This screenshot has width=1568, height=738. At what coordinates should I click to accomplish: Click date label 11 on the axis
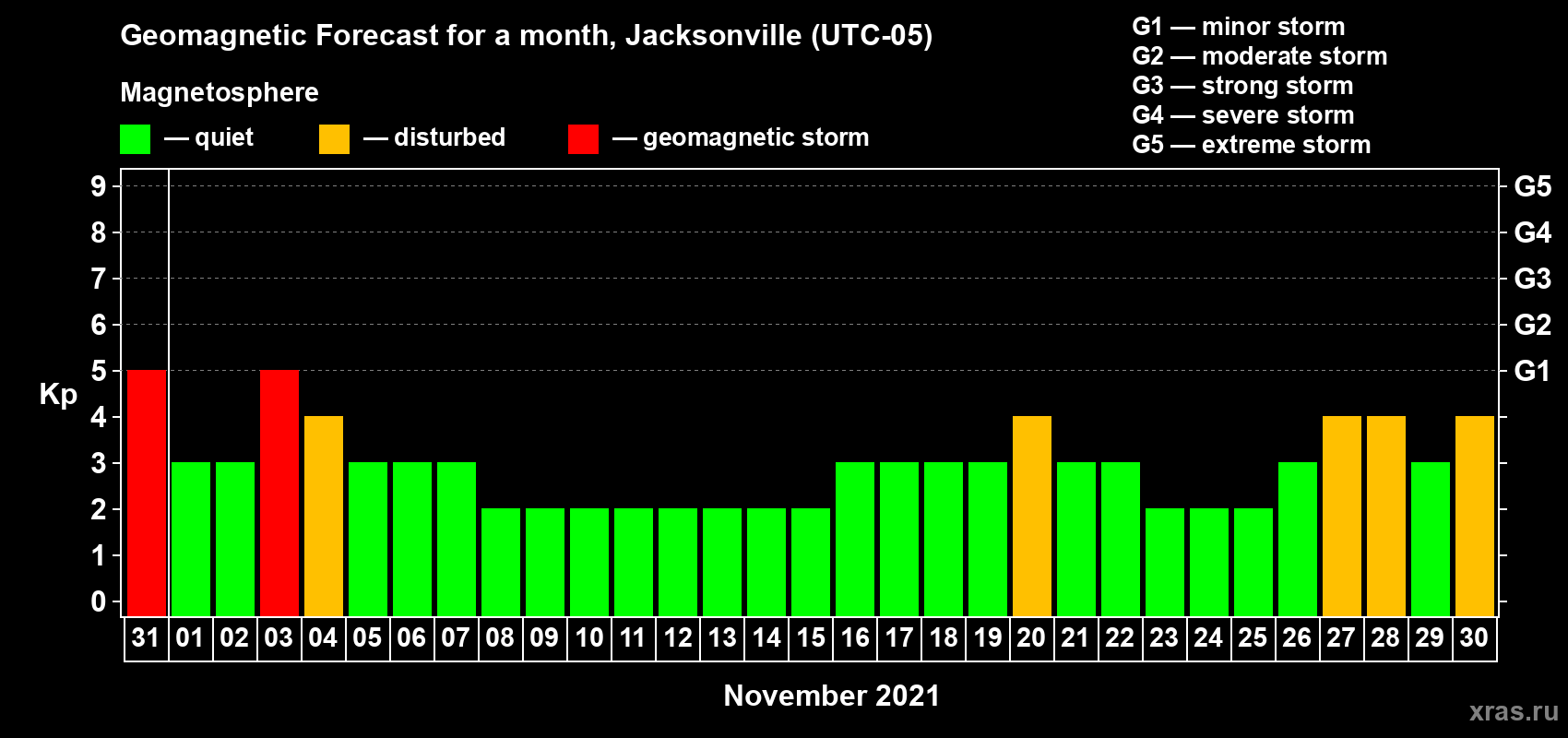click(x=633, y=637)
